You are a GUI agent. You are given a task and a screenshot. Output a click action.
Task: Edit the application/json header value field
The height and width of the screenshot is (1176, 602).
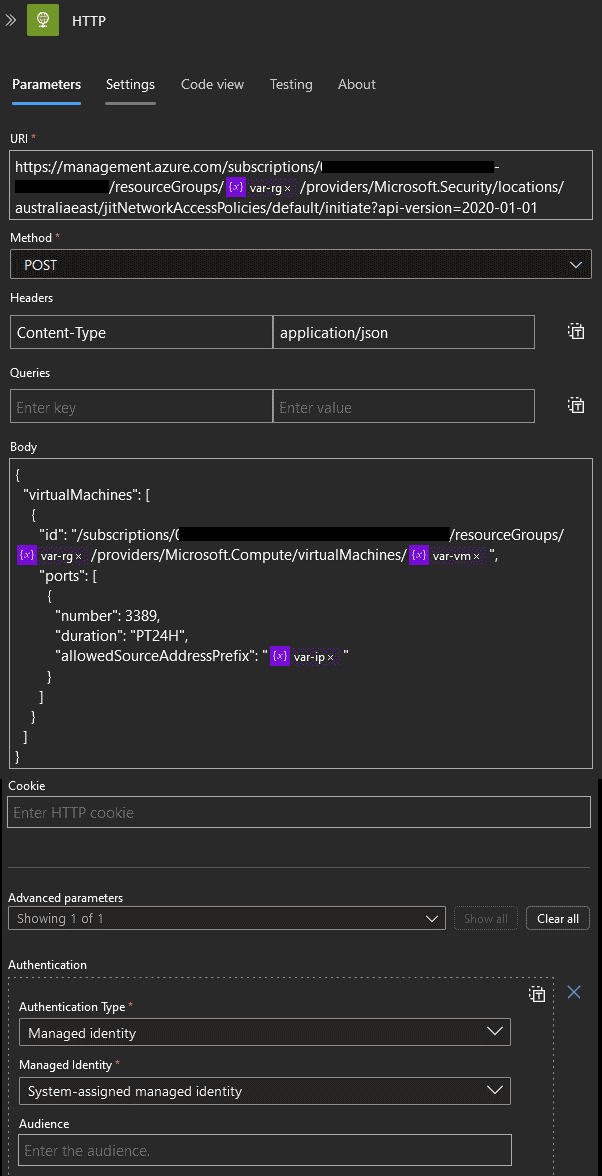(x=404, y=332)
